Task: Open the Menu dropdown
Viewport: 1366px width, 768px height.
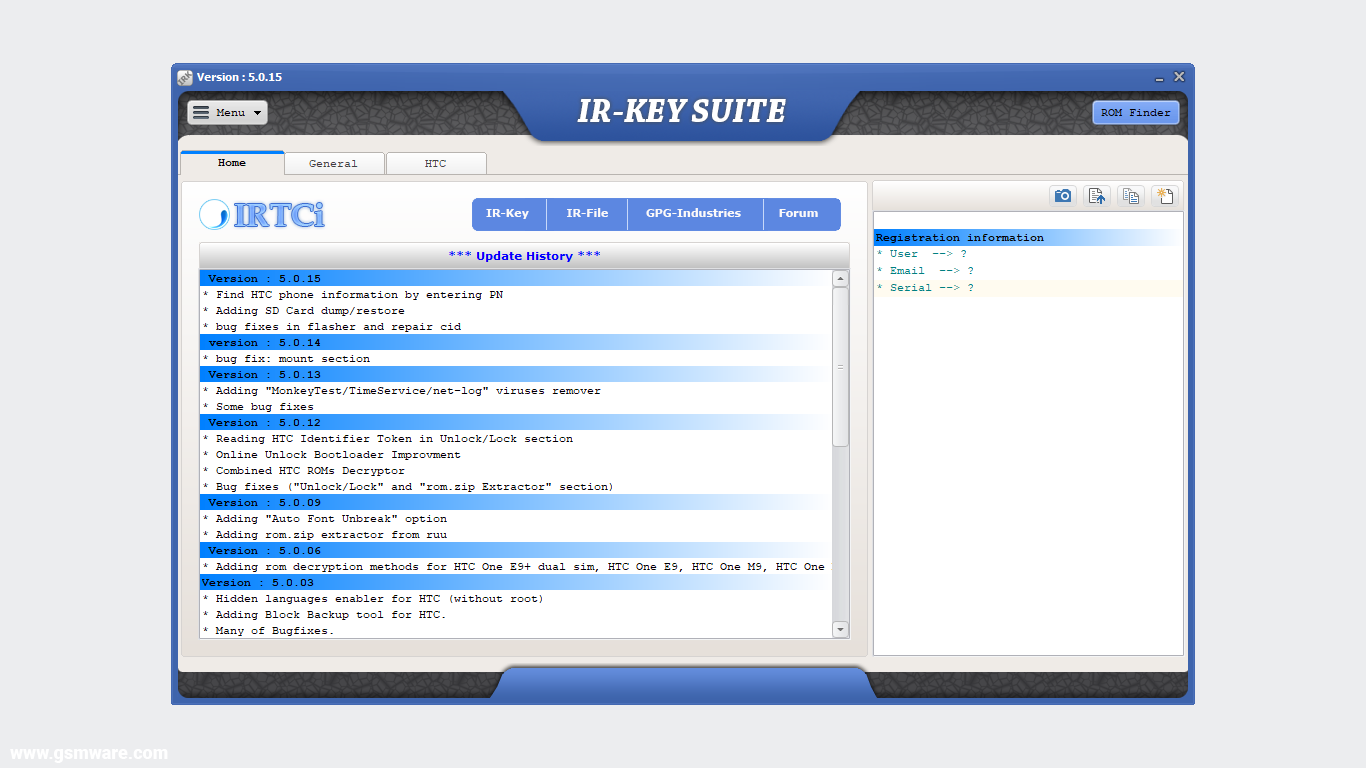Action: 227,113
